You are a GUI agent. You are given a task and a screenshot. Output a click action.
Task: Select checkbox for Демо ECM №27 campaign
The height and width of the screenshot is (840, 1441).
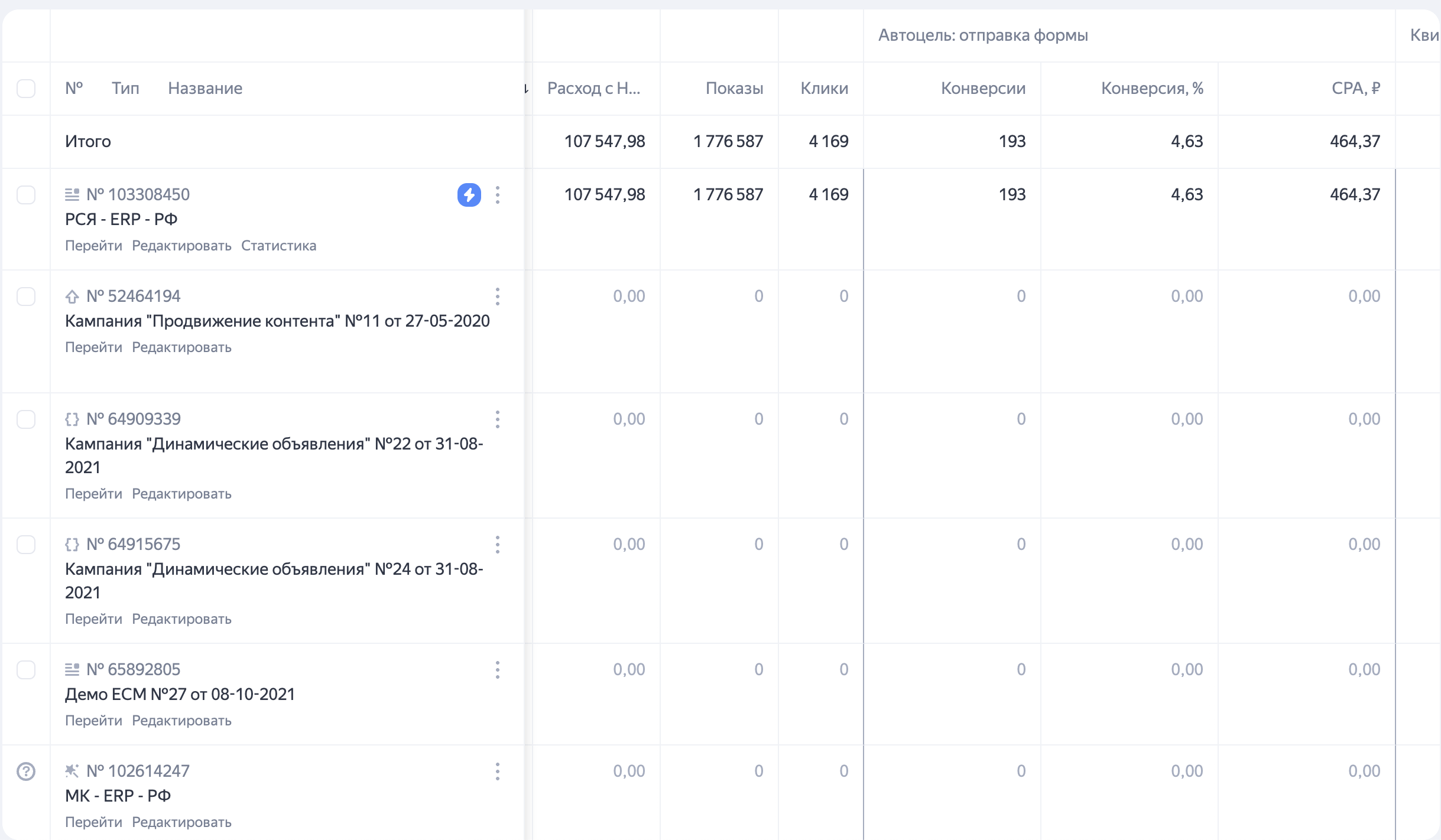pyautogui.click(x=26, y=670)
